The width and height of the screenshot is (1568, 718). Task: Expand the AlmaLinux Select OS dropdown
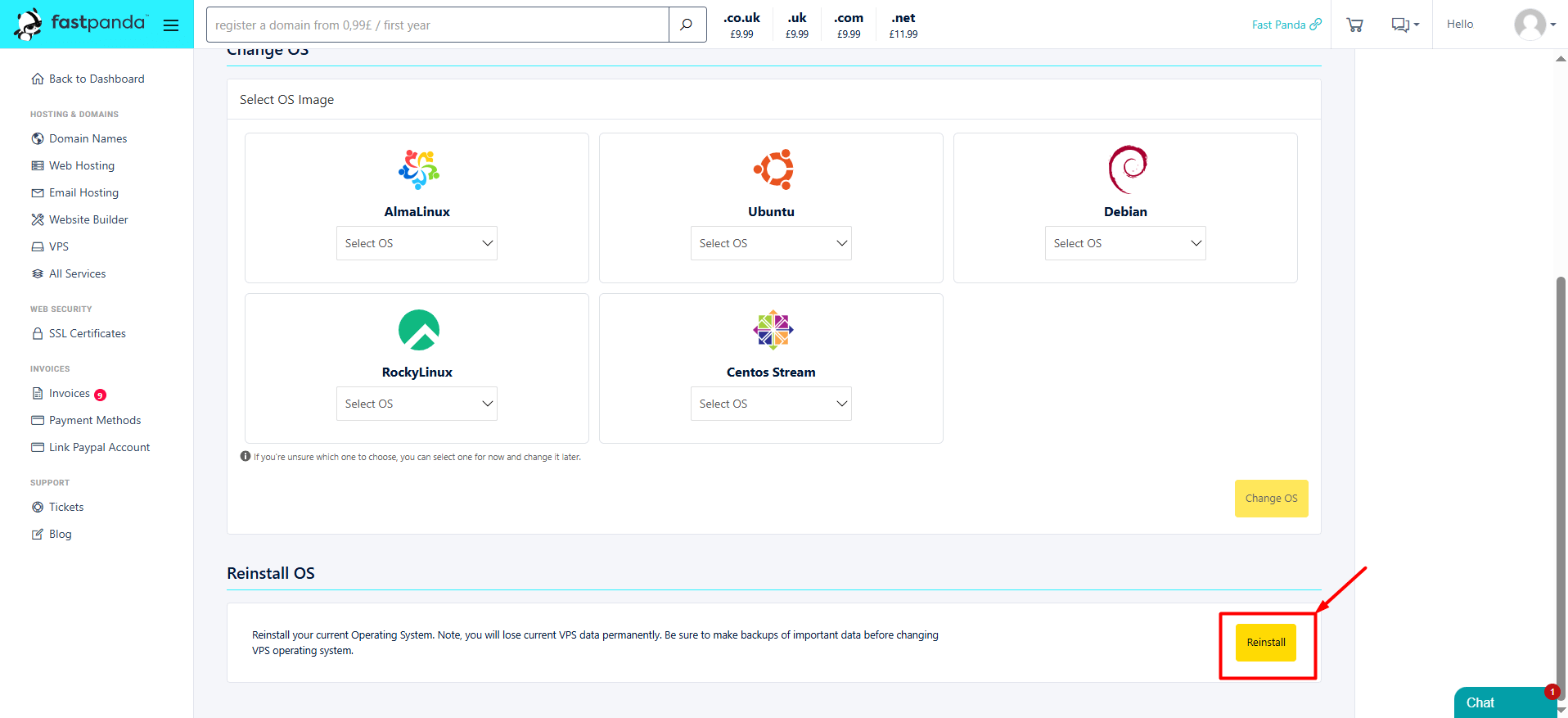(417, 243)
